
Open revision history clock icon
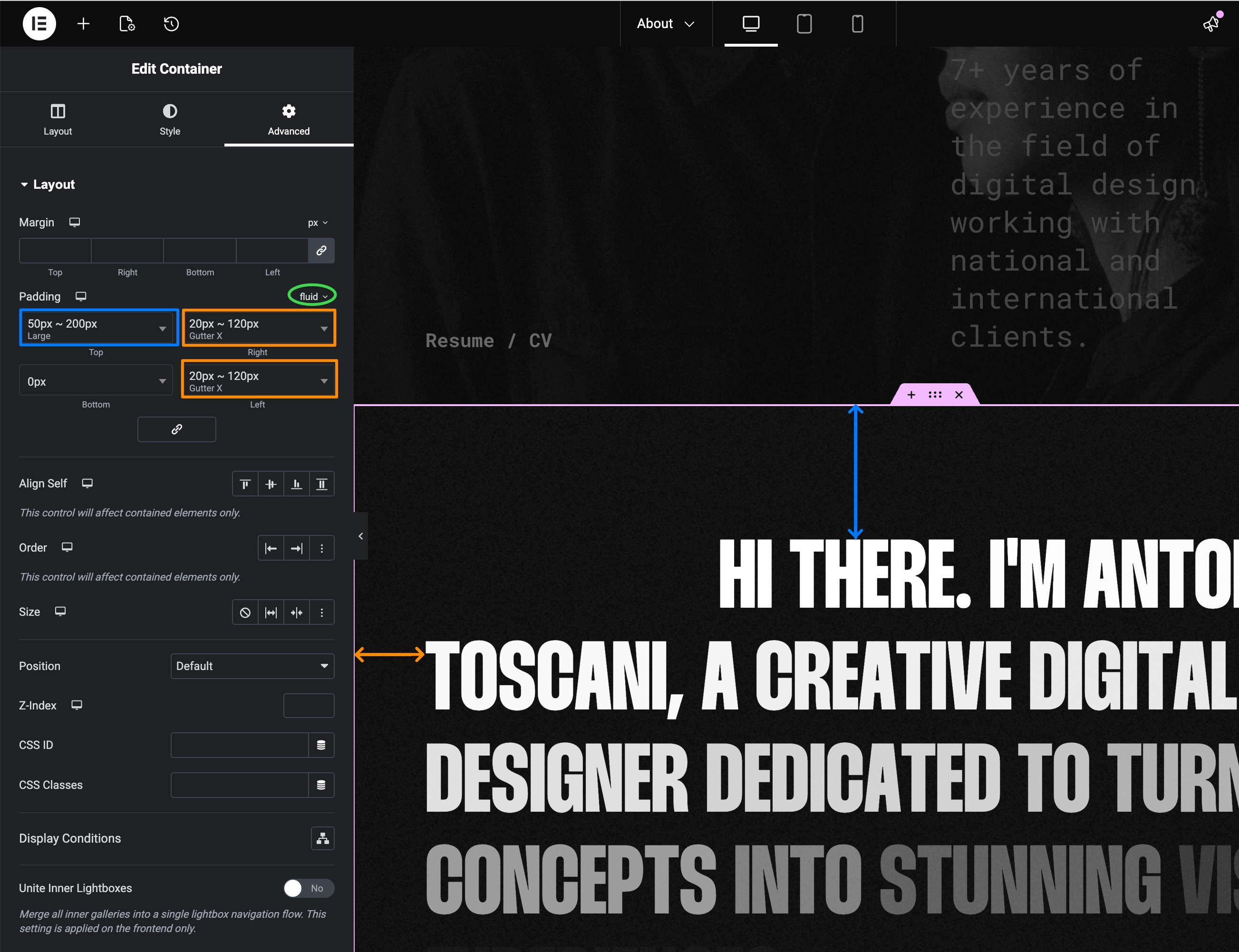point(171,24)
